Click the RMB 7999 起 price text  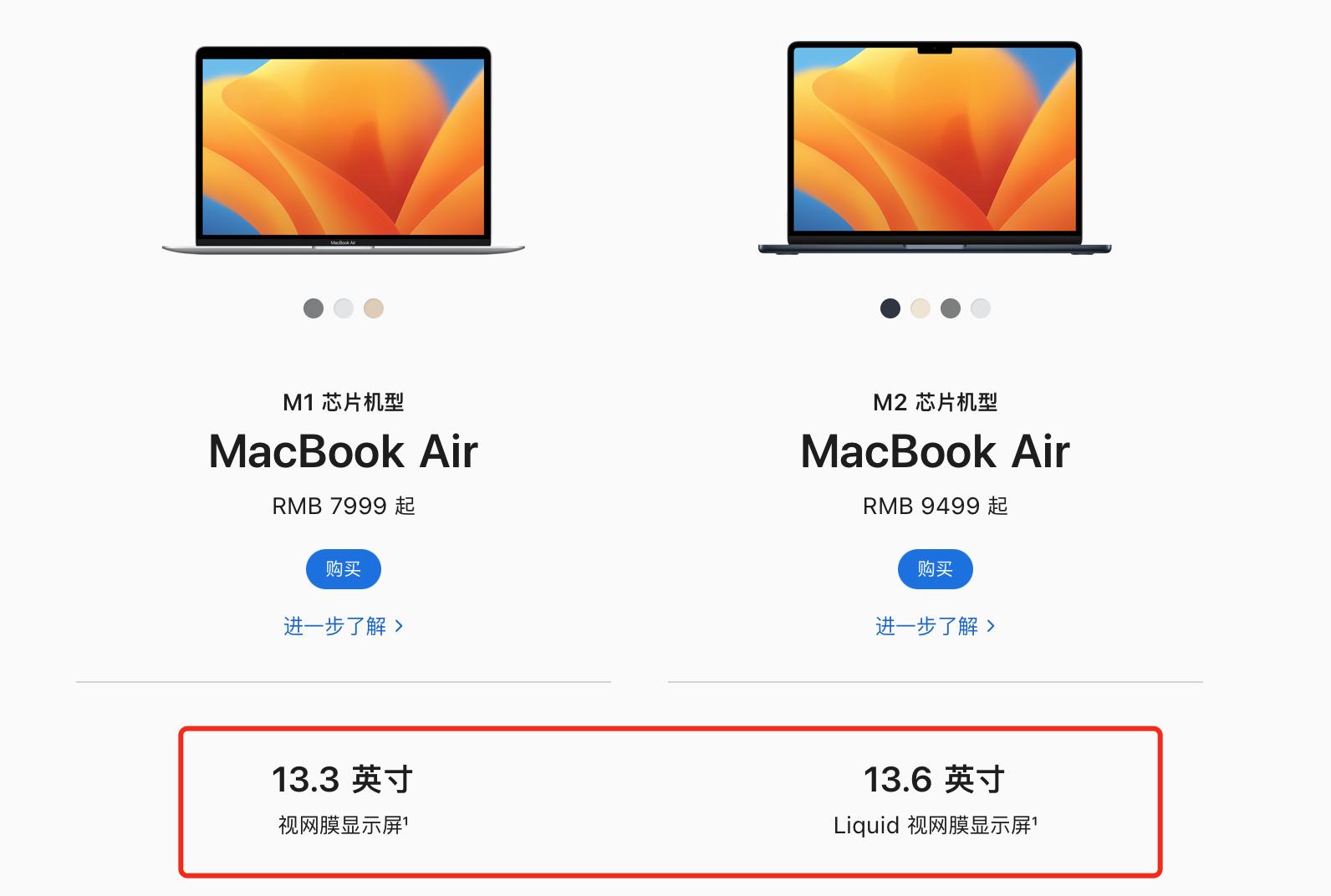[x=344, y=506]
